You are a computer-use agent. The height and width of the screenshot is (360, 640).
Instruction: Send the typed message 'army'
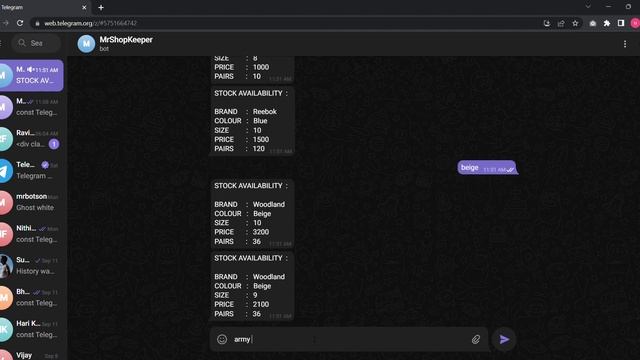pyautogui.click(x=504, y=339)
